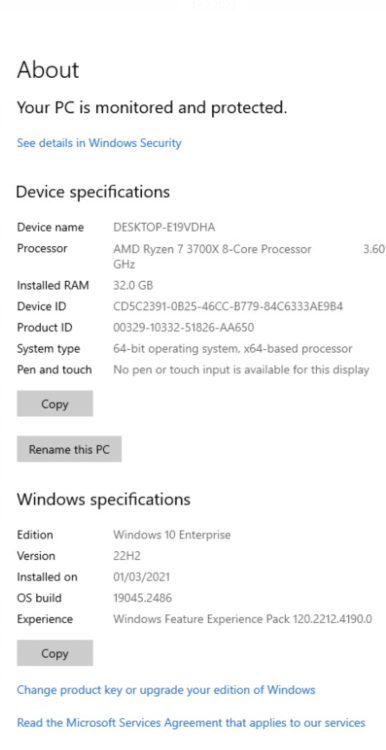Viewport: 386px width, 750px height.
Task: Copy the Windows specifications
Action: tap(55, 653)
